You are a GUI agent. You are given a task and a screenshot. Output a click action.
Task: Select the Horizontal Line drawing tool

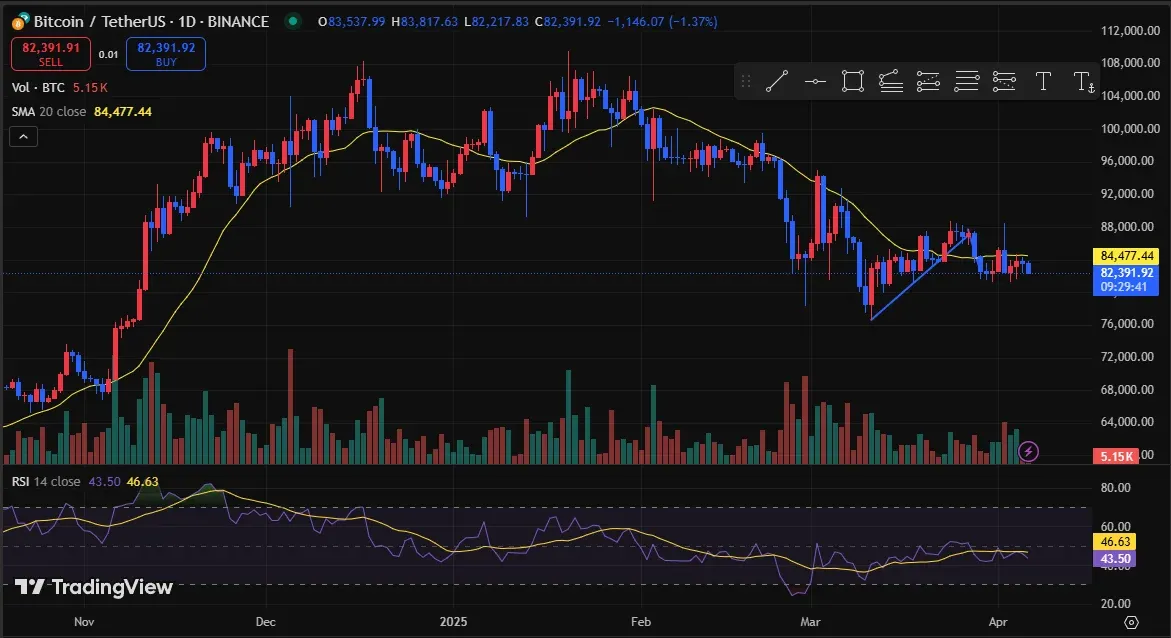coord(815,81)
